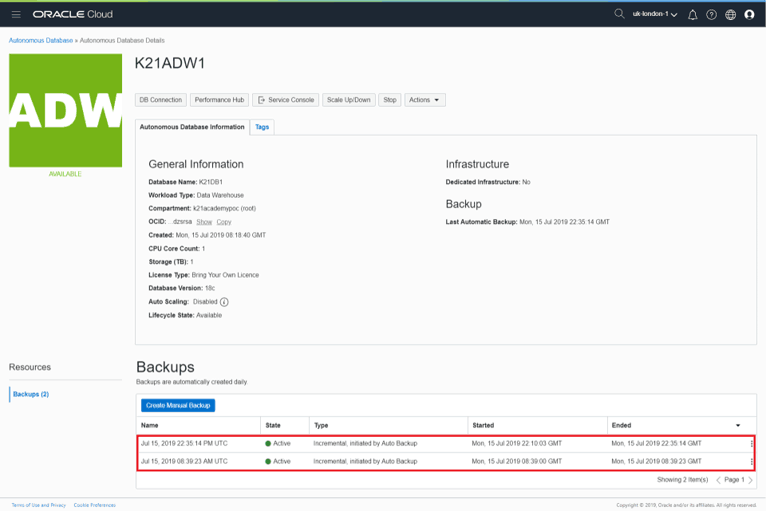Click Active state of 22:35:14 backup
766x511 pixels.
coord(278,444)
